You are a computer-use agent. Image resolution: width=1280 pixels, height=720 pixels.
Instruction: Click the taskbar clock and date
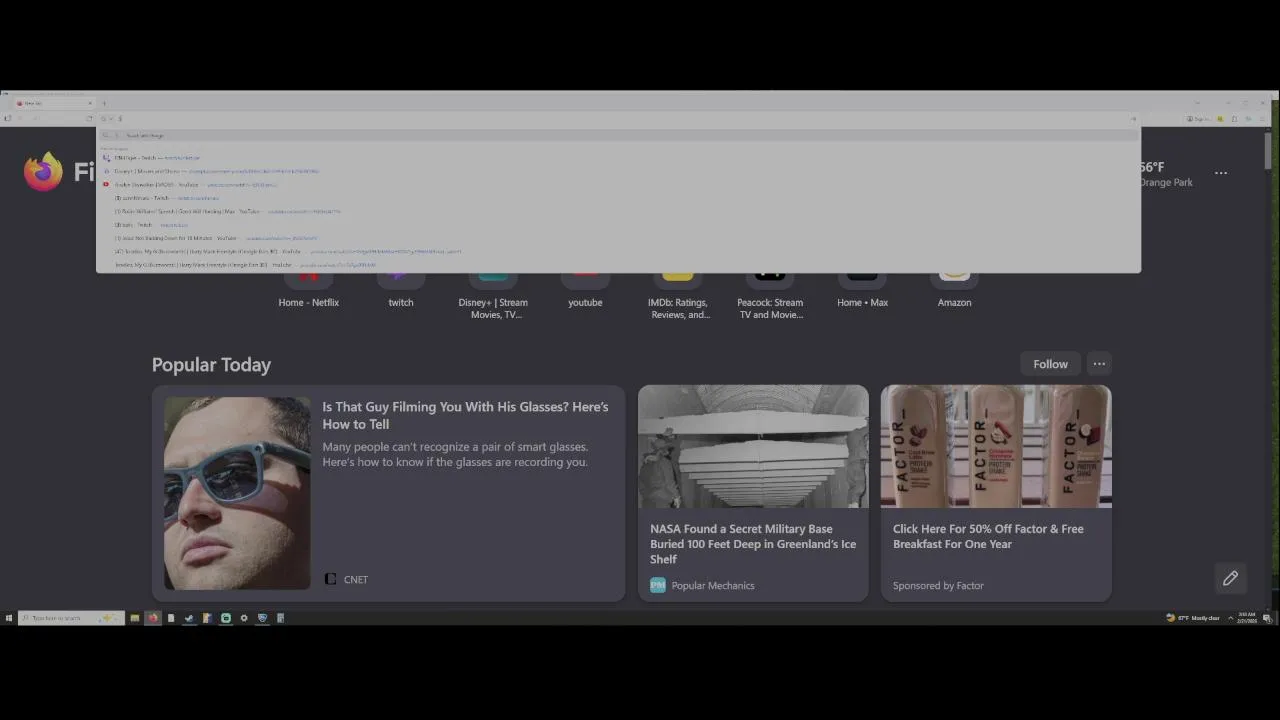(1247, 618)
